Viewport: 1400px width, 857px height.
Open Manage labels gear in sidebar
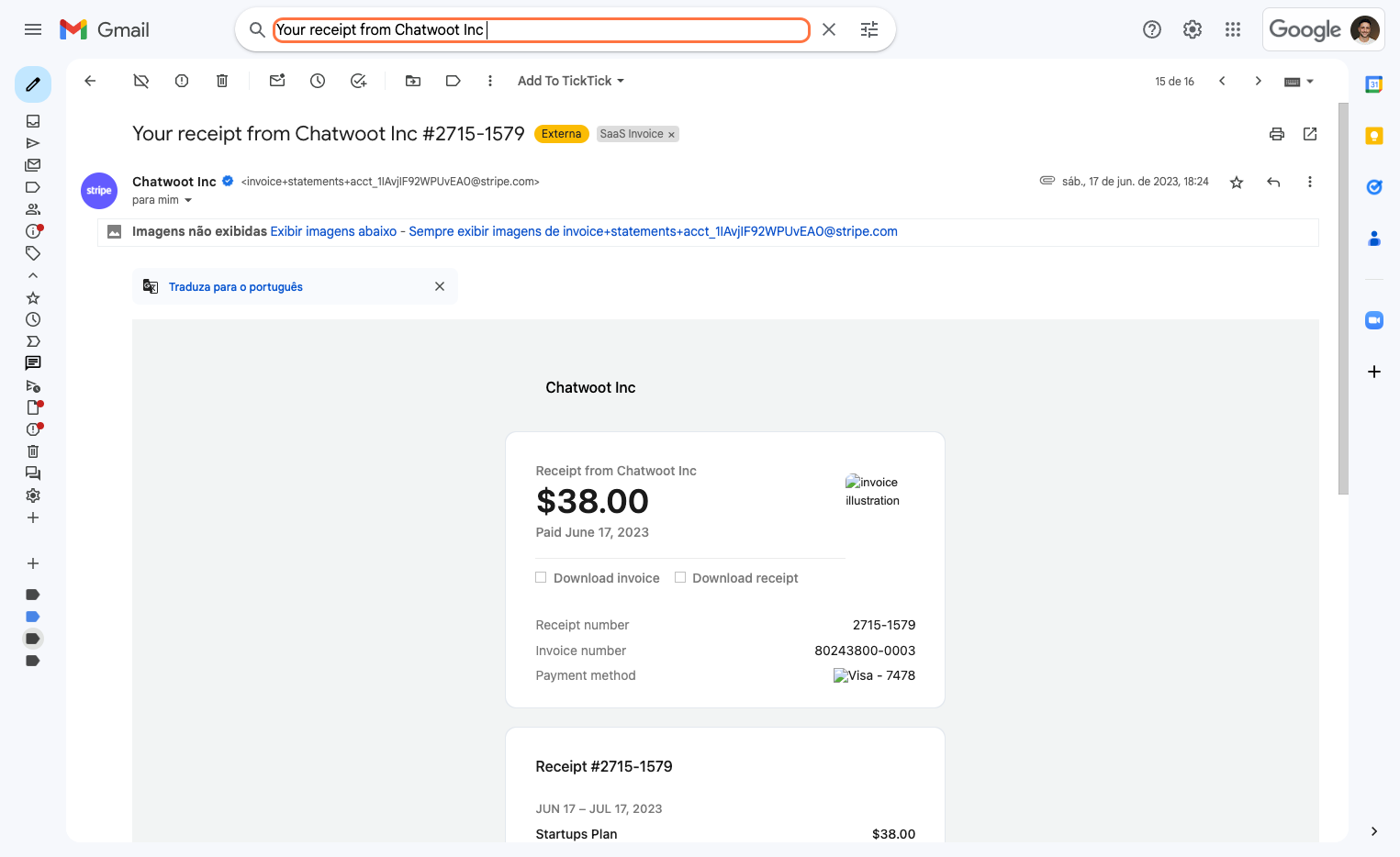pyautogui.click(x=33, y=495)
